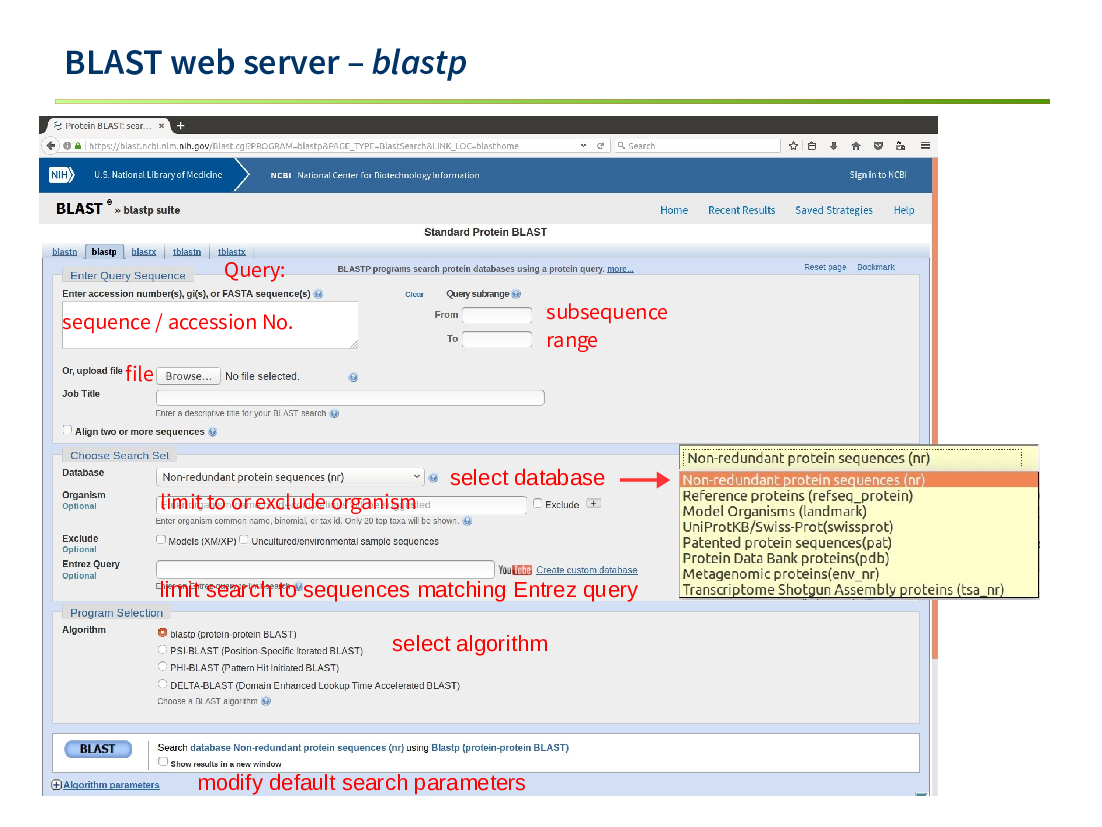This screenshot has width=1102, height=827.
Task: Go to the browser home page icon
Action: [x=855, y=145]
